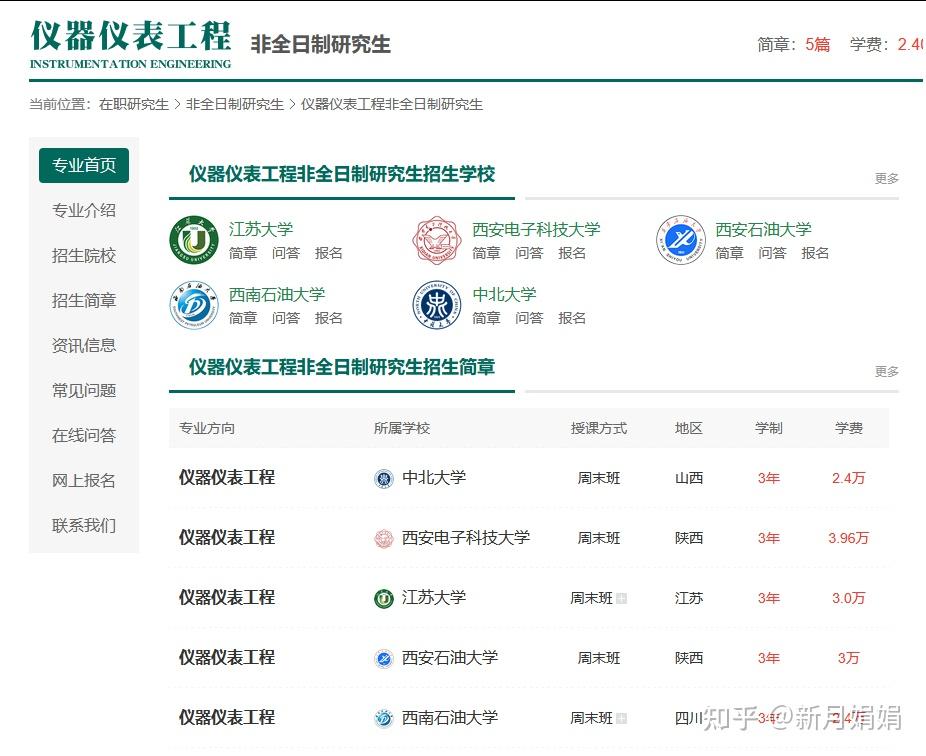Click the 西安石油大学 large logo
Screen dimensions: 926x756
[680, 240]
